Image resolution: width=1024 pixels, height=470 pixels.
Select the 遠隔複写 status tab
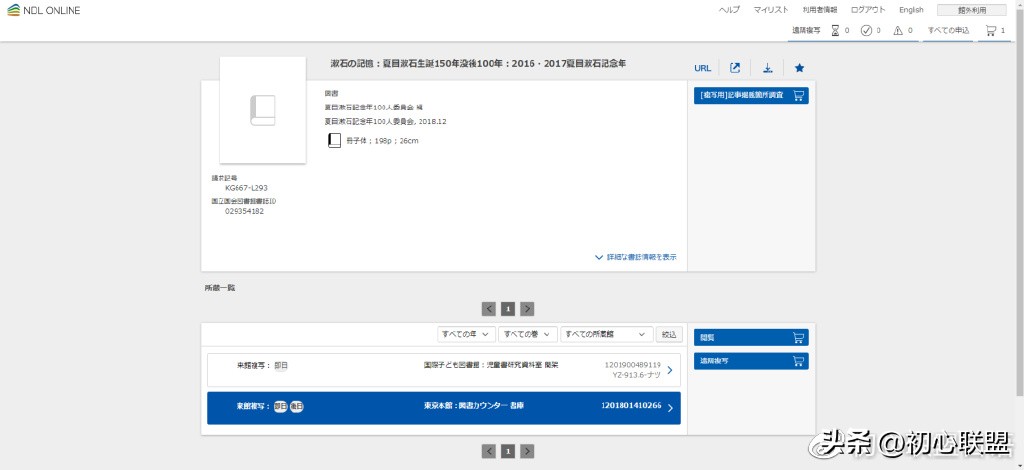click(x=806, y=30)
